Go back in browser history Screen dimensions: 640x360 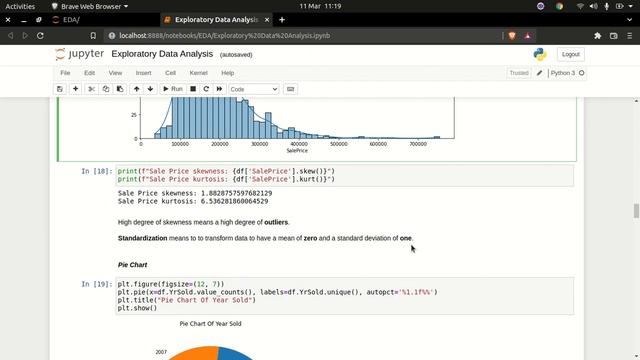11,36
